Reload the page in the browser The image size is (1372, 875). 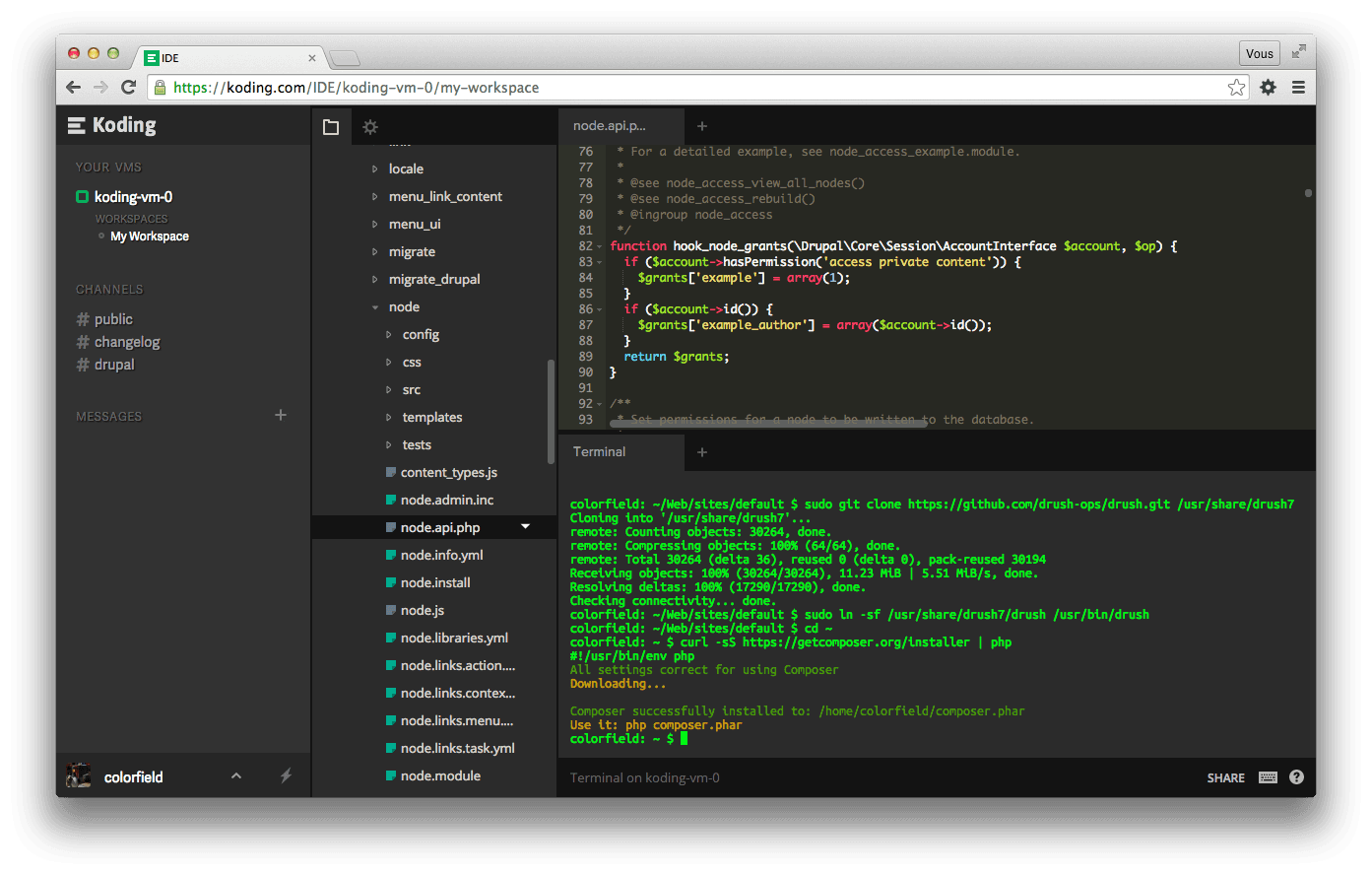click(128, 88)
